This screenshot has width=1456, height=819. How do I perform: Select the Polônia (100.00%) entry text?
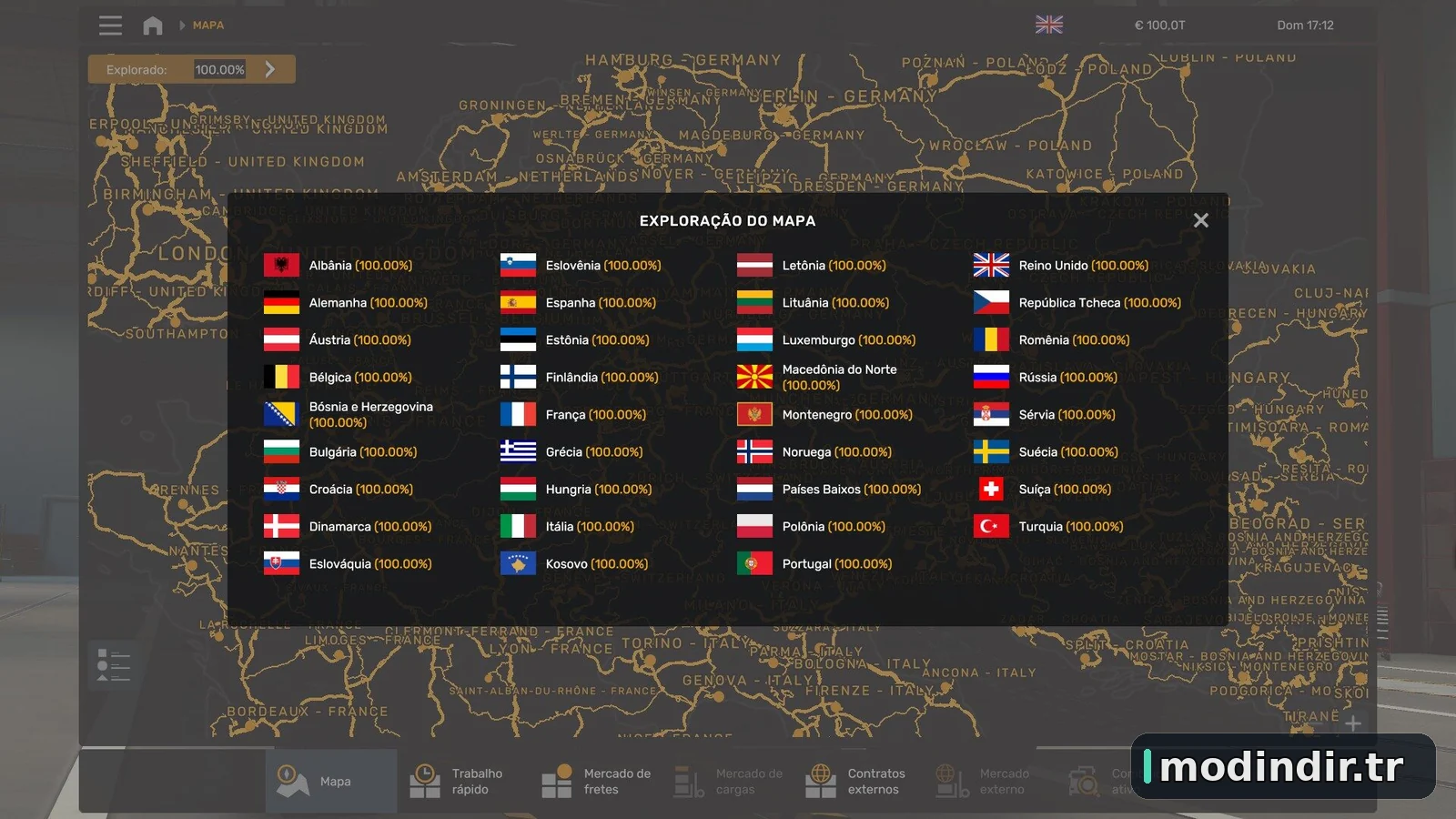coord(834,526)
